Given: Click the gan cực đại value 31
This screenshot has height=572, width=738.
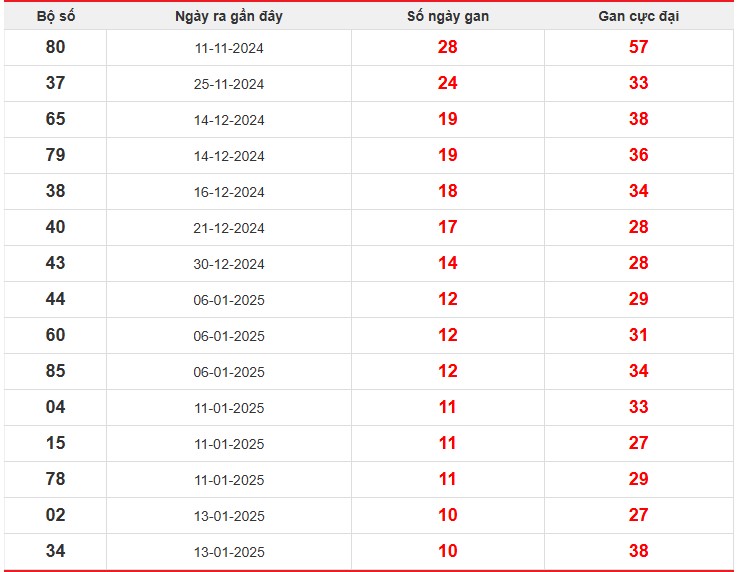Looking at the screenshot, I should pos(638,335).
